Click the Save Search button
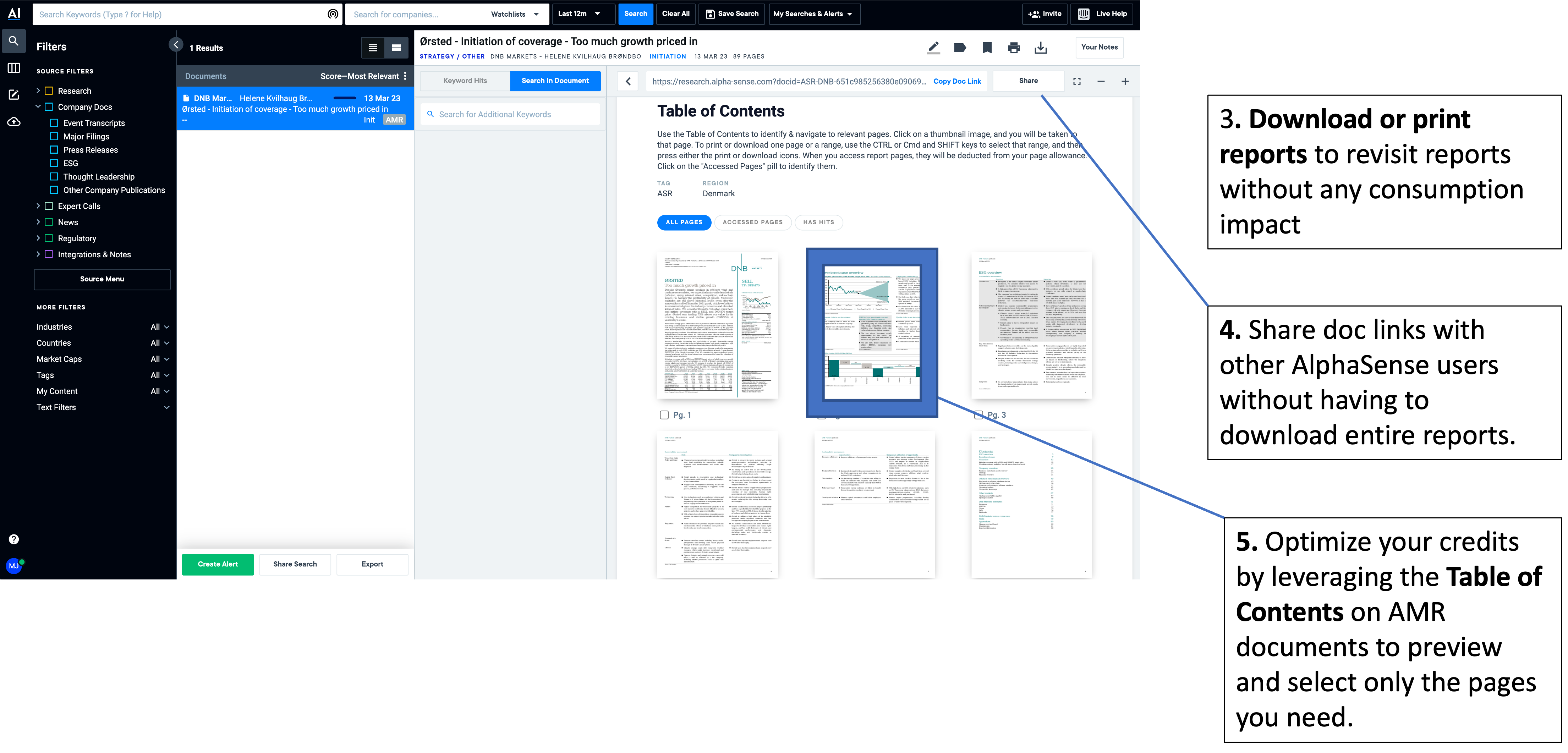 click(732, 13)
